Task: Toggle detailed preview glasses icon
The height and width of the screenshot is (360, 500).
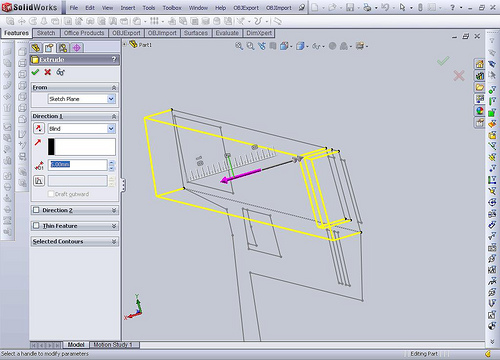Action: tap(60, 72)
